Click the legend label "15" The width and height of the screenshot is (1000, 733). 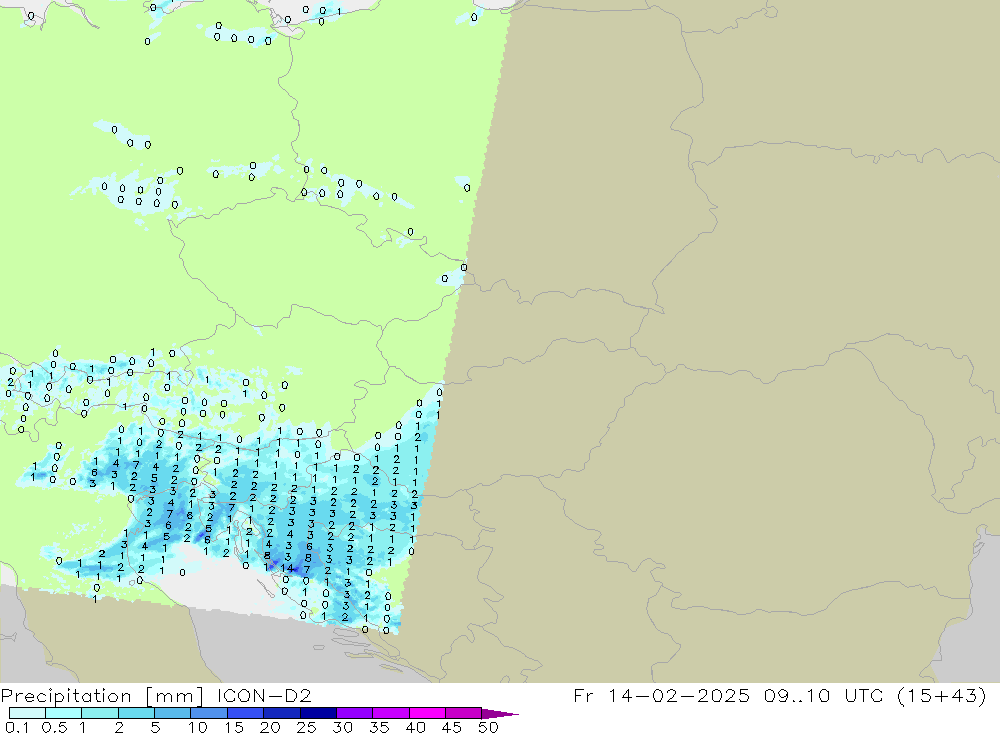(234, 727)
